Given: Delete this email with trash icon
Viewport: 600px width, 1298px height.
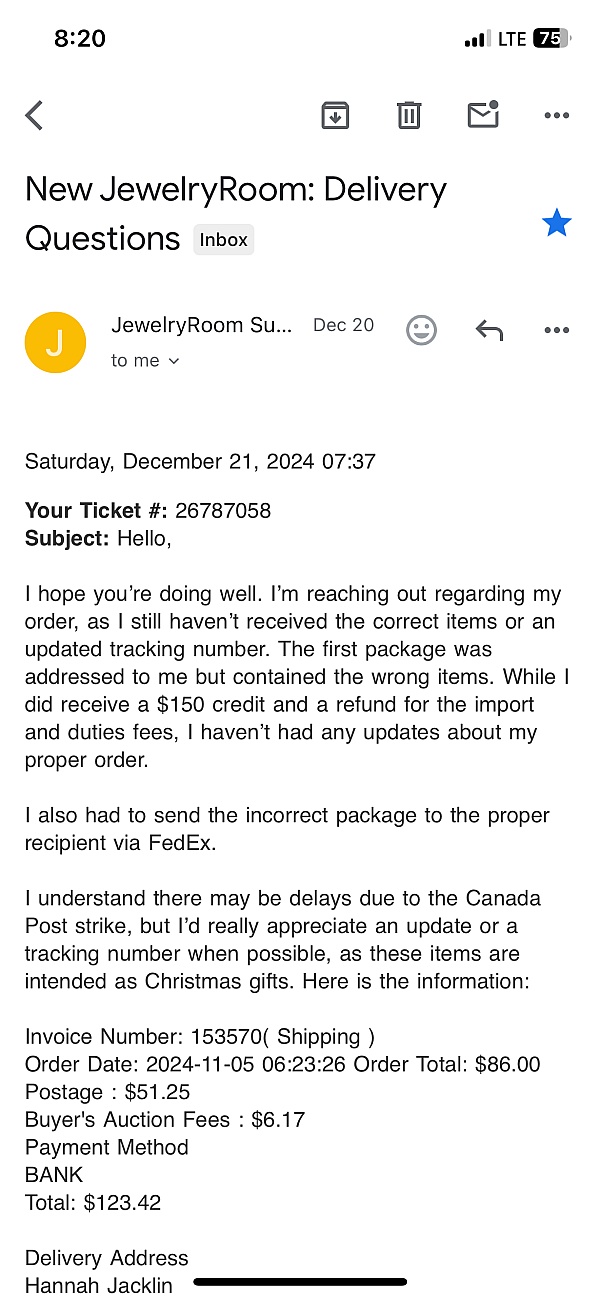Looking at the screenshot, I should [409, 116].
